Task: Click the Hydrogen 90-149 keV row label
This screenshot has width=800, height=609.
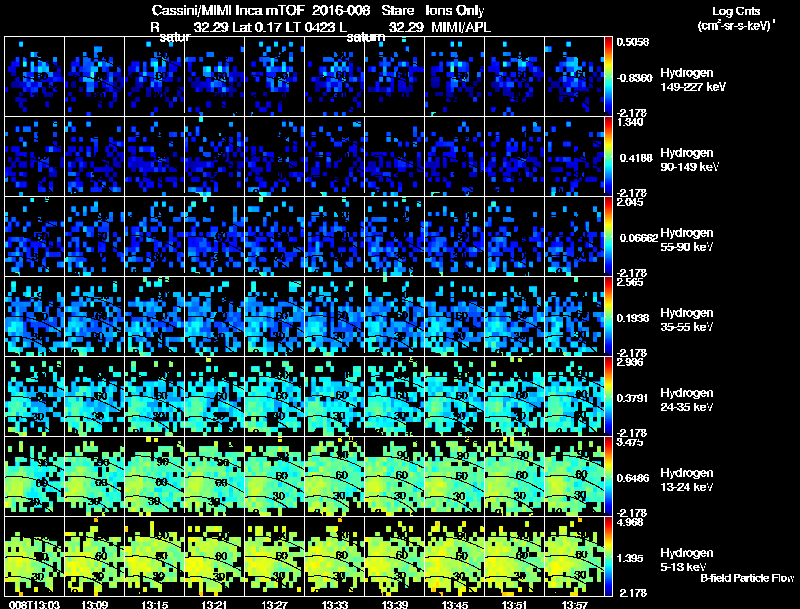Action: click(690, 160)
